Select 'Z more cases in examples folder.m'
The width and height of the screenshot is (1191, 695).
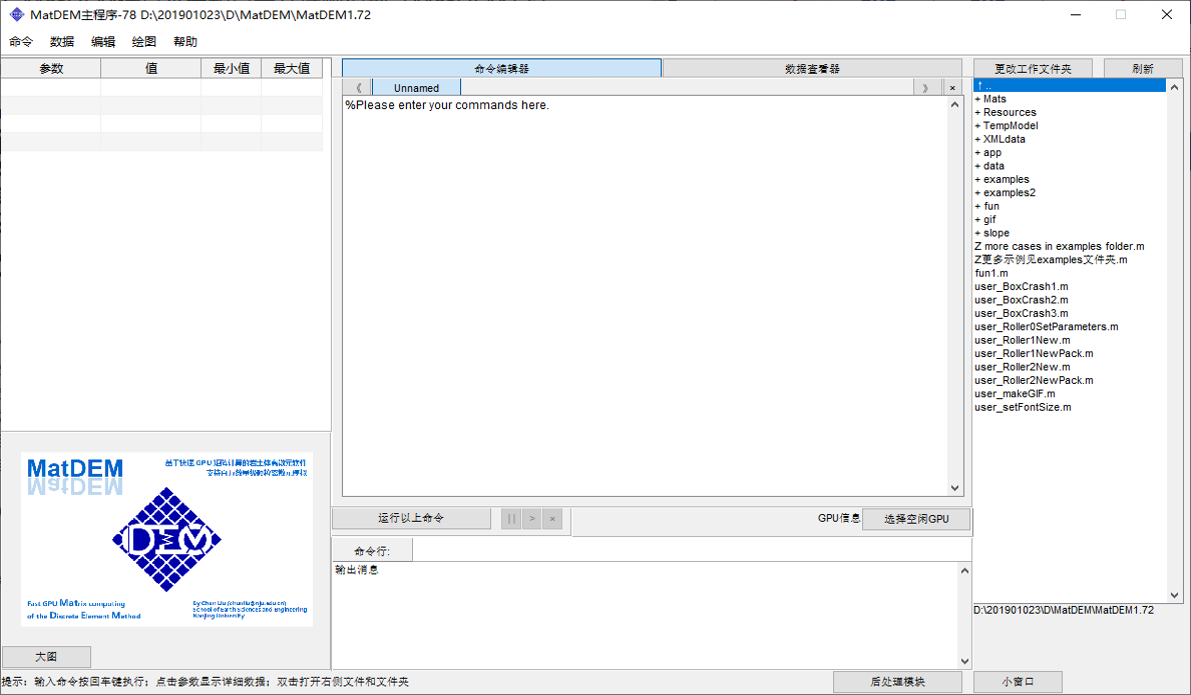pos(1069,246)
